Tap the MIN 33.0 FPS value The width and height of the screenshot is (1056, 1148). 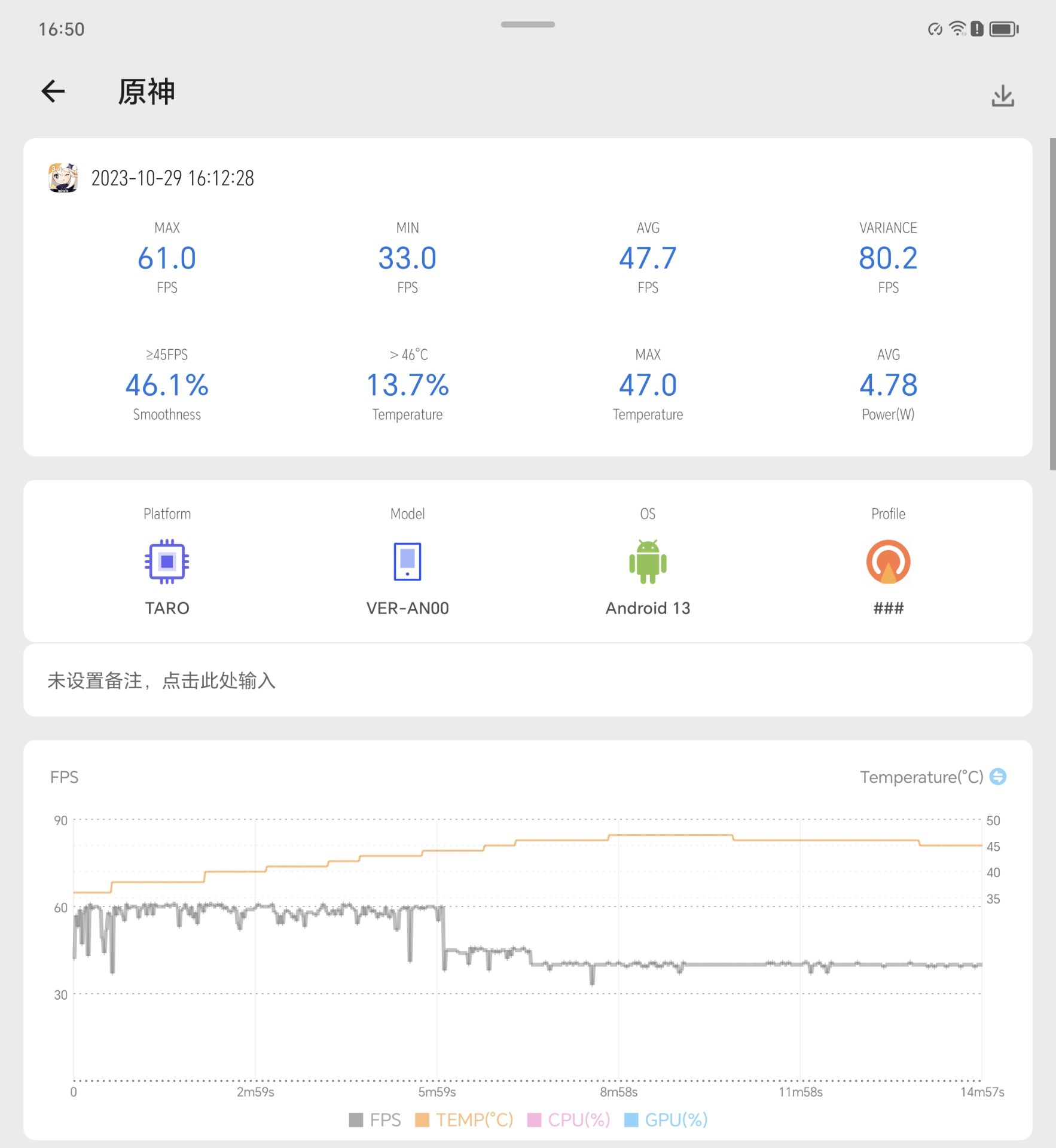click(x=407, y=258)
